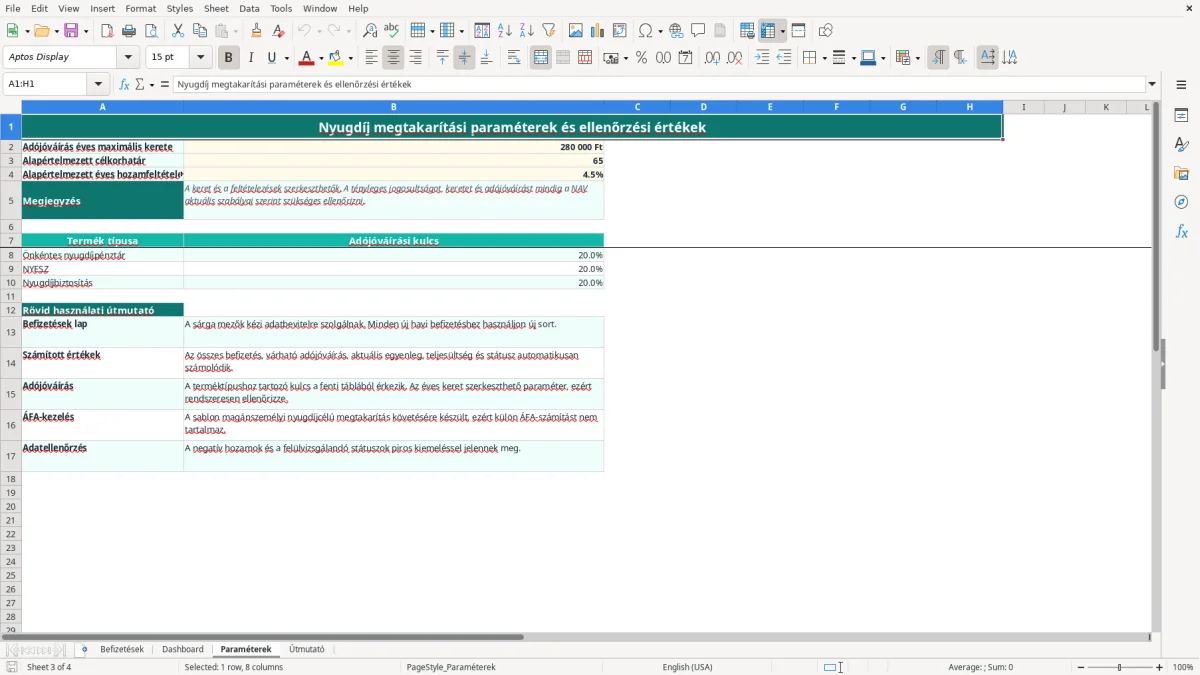Click the Export as PDF icon
Viewport: 1200px width, 675px height.
[107, 31]
